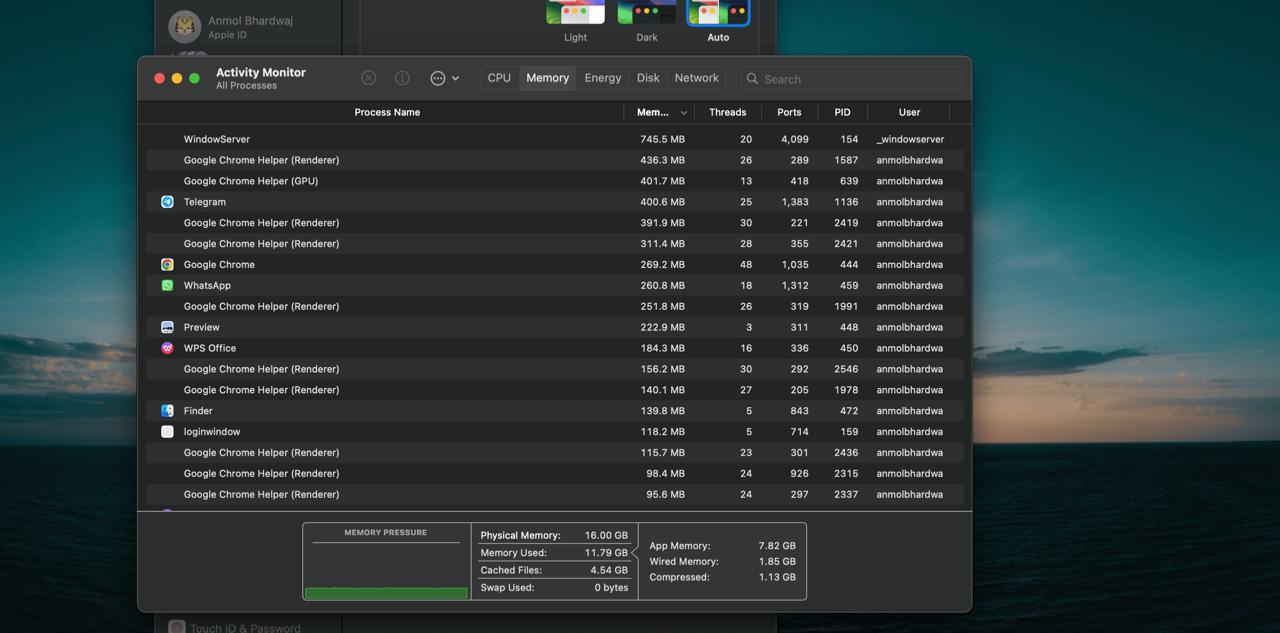The height and width of the screenshot is (633, 1280).
Task: Select Chrome Helper Renderer with PID 2546
Action: pyautogui.click(x=554, y=369)
